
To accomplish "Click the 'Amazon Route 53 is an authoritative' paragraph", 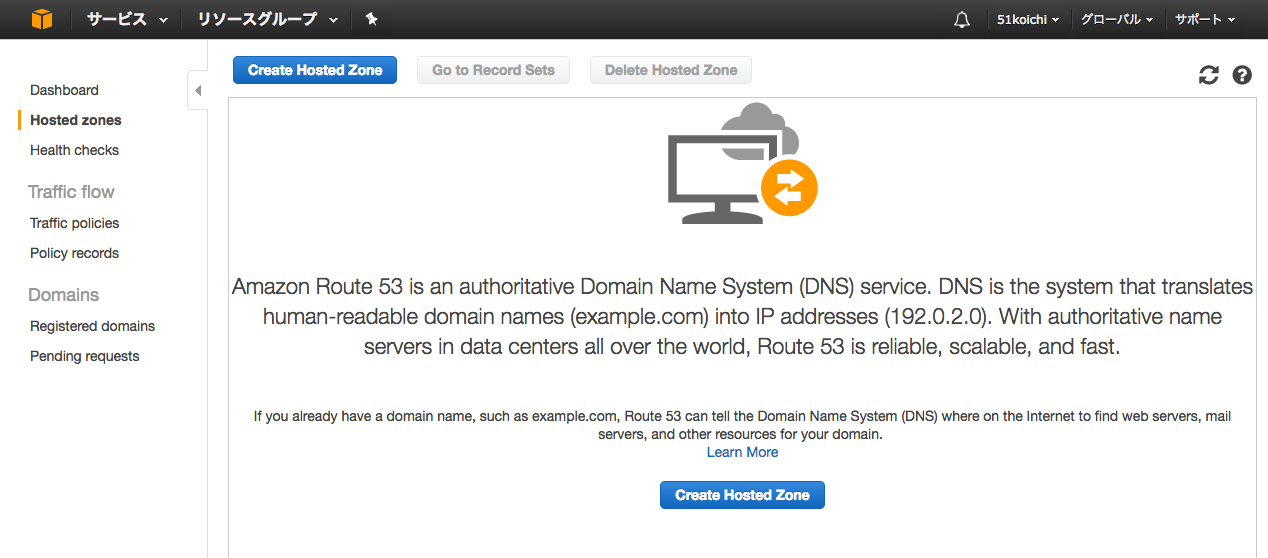I will click(x=742, y=317).
